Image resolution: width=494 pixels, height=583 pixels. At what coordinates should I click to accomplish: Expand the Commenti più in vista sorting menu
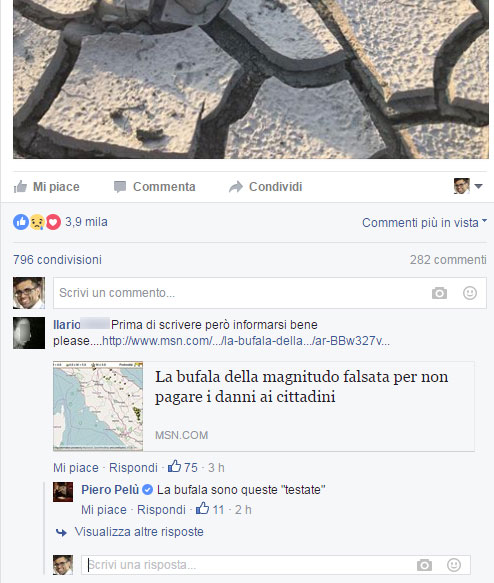point(424,223)
